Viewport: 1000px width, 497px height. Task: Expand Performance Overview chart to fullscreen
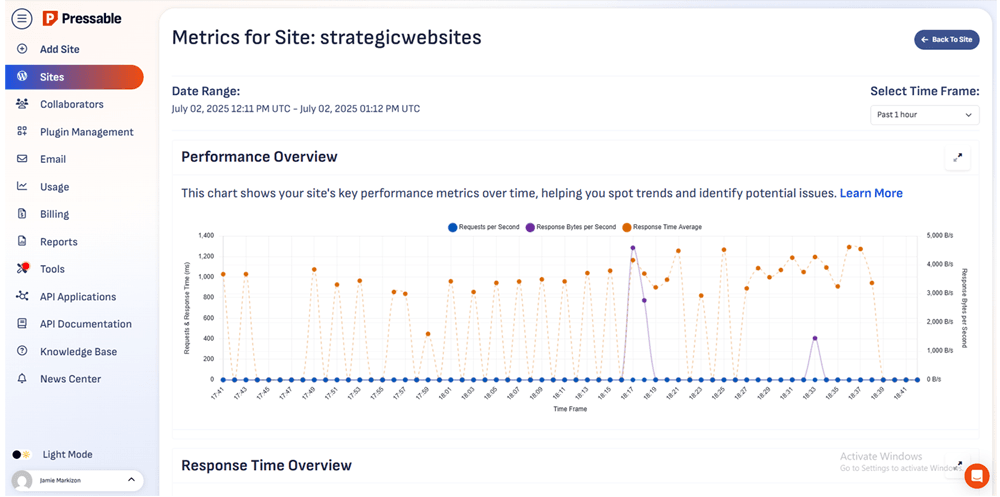click(x=958, y=157)
